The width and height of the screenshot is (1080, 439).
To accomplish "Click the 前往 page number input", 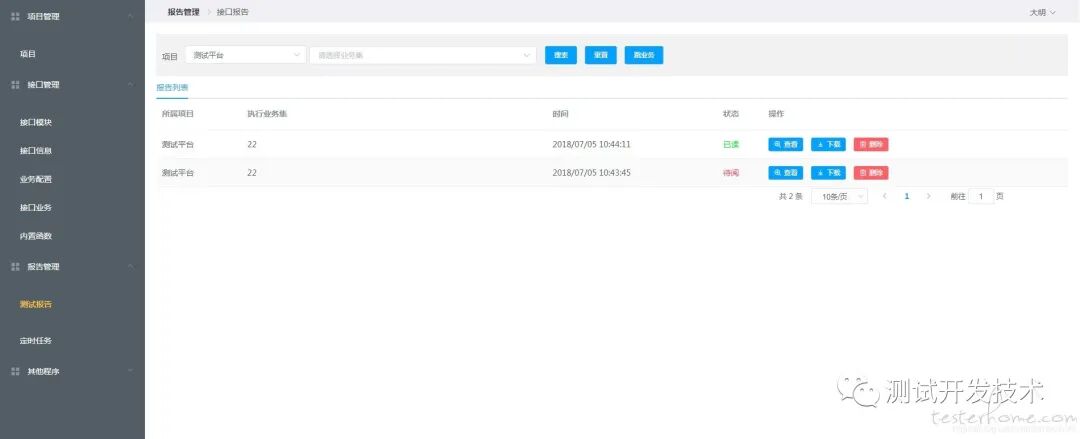I will click(x=982, y=196).
